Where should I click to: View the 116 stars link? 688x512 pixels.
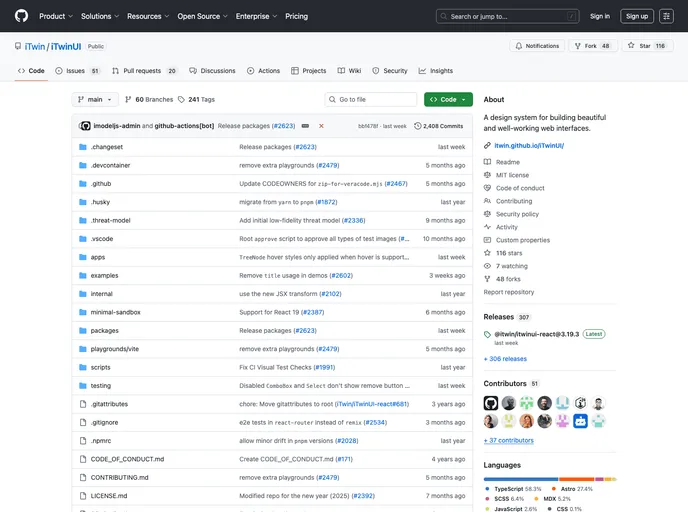509,253
